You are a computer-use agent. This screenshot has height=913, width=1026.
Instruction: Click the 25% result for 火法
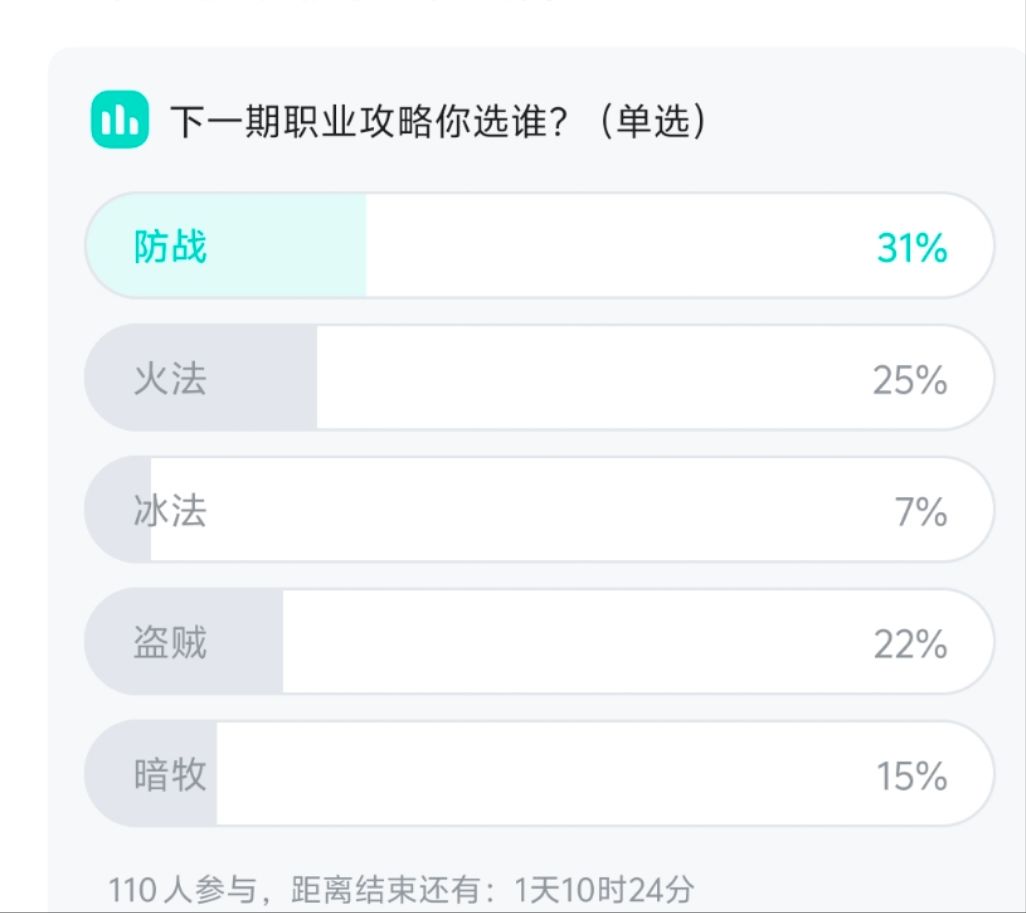[x=909, y=380]
